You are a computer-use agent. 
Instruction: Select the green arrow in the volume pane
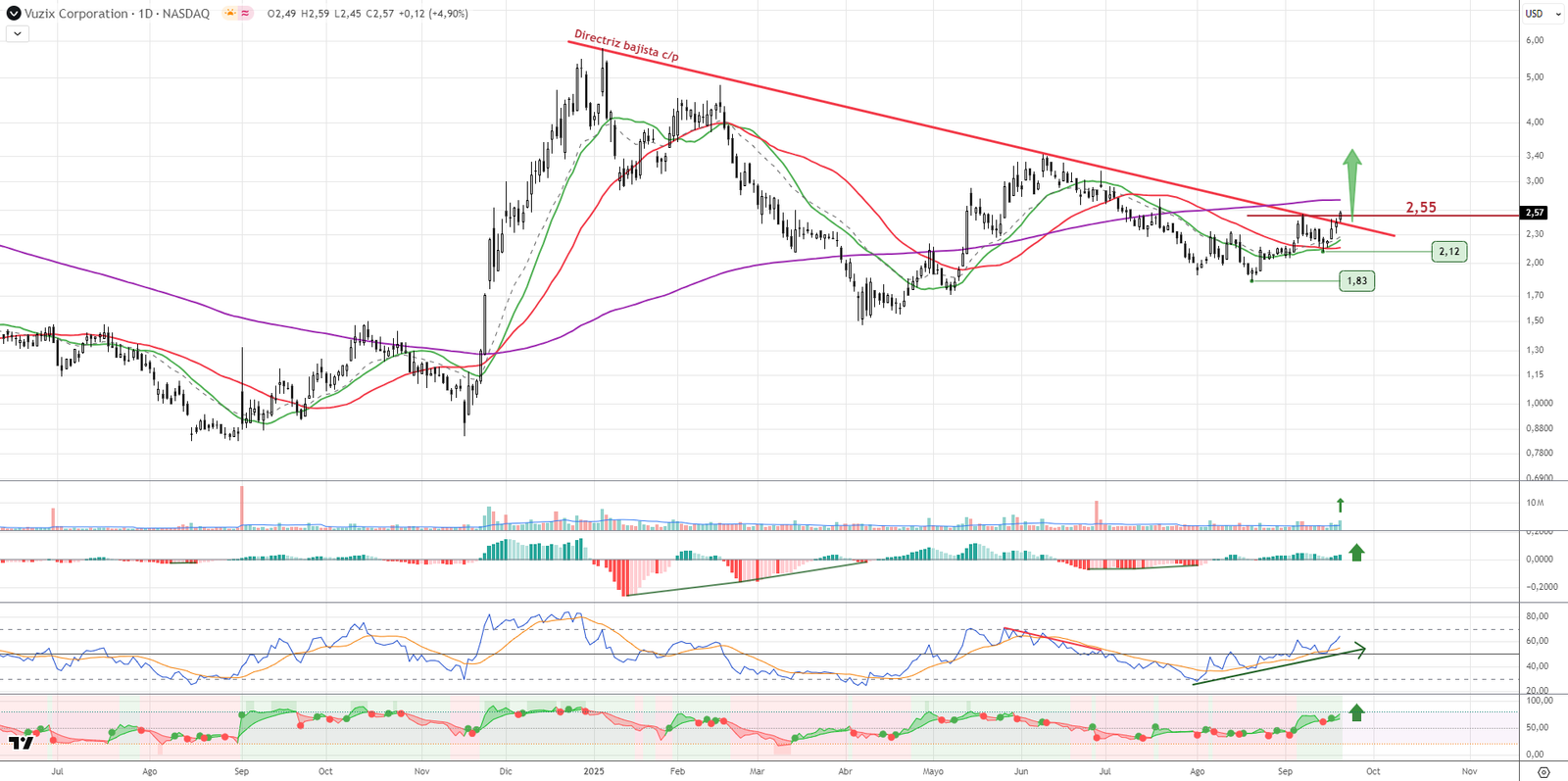(x=1340, y=505)
